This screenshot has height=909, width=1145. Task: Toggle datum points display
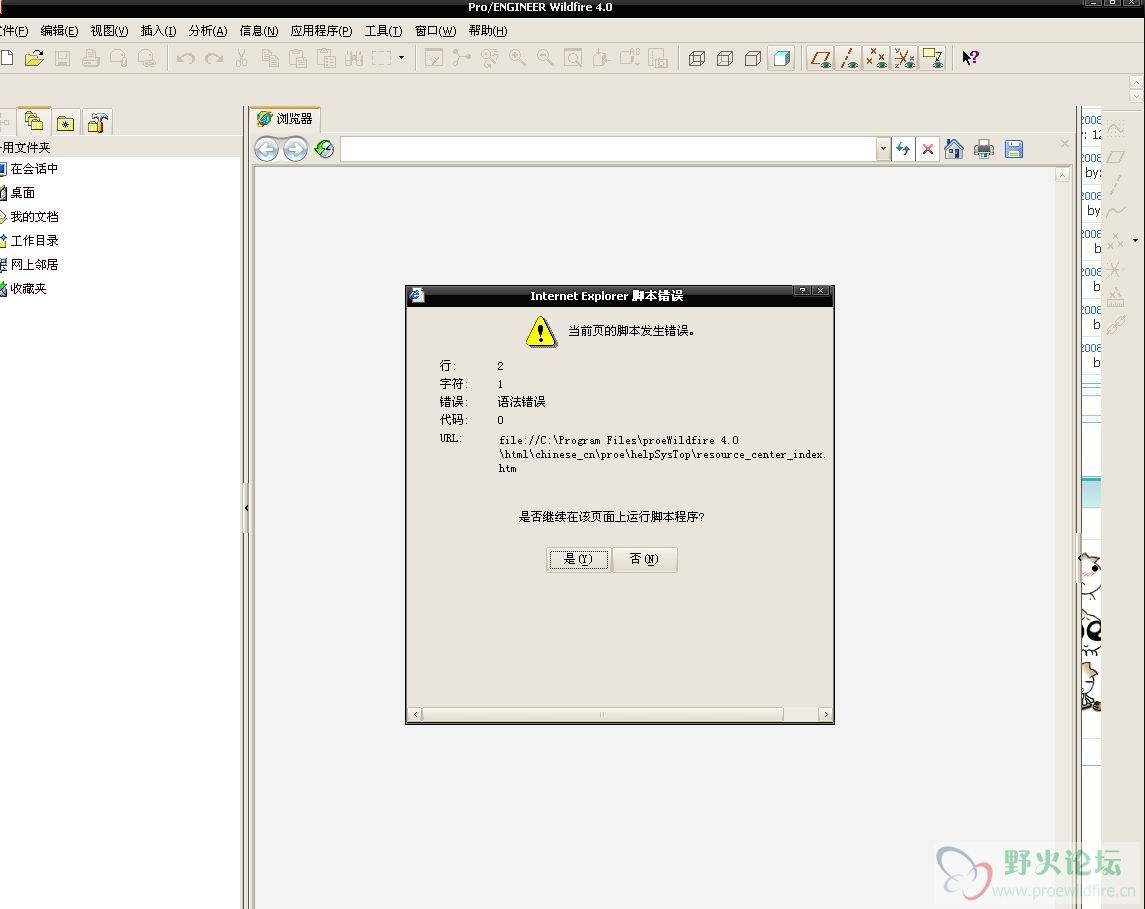pyautogui.click(x=876, y=58)
